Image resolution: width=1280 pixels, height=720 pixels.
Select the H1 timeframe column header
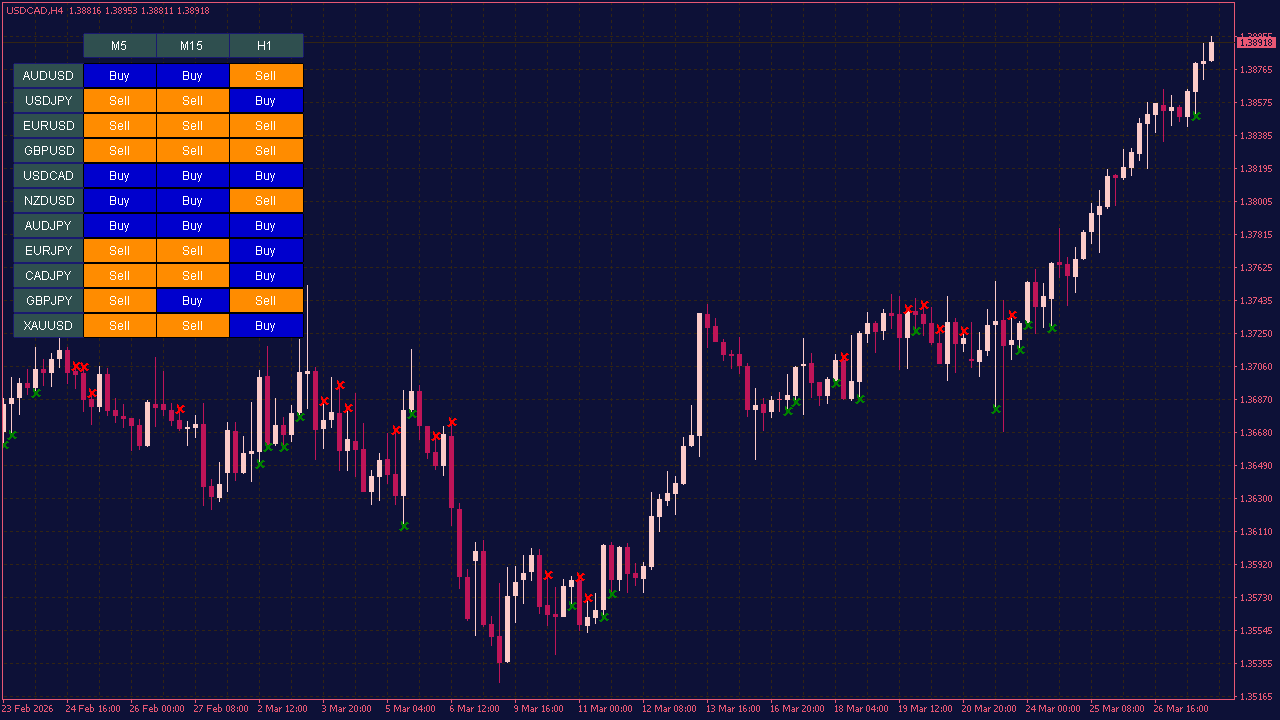click(x=265, y=46)
